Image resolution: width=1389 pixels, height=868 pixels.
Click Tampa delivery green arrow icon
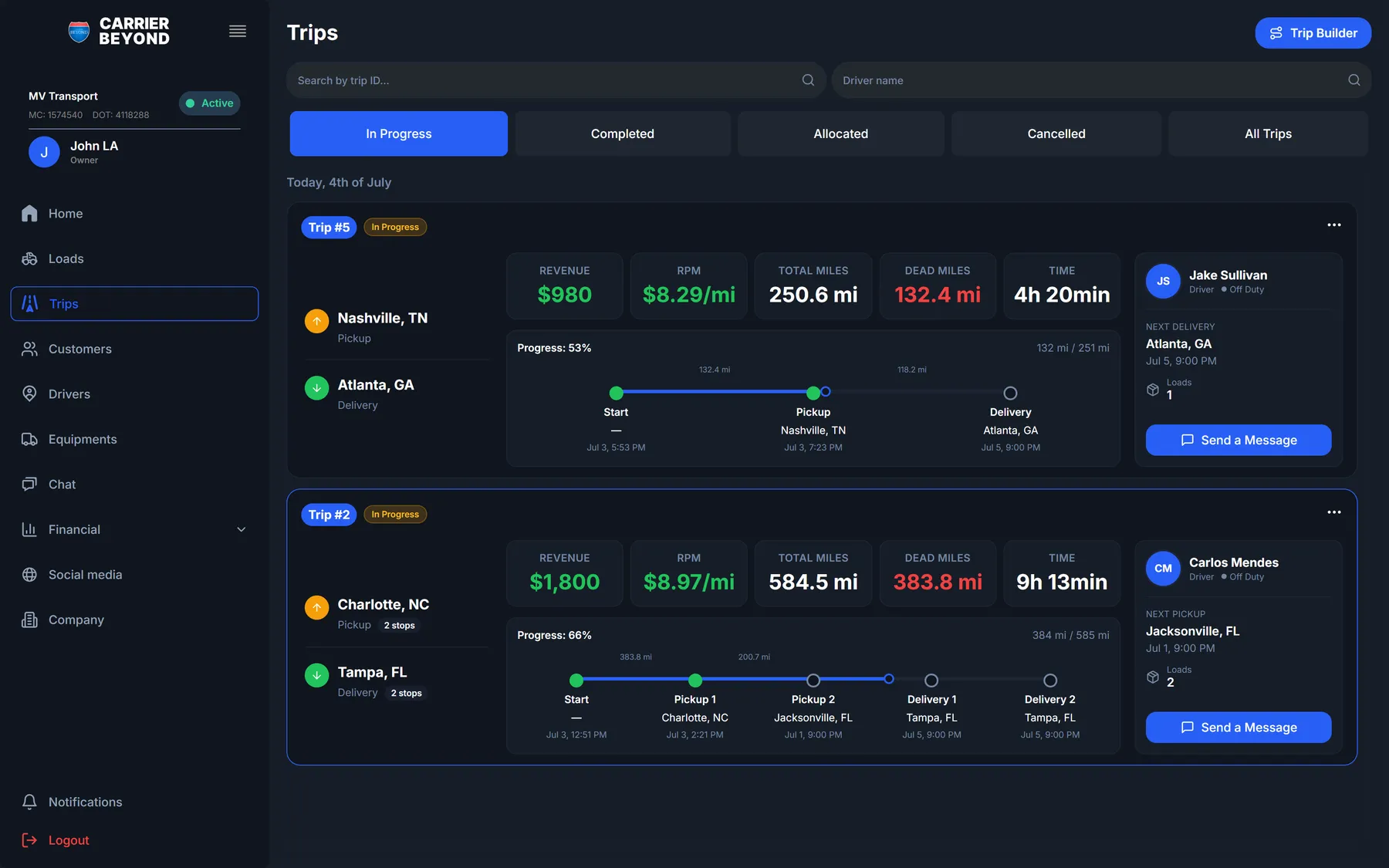point(316,675)
